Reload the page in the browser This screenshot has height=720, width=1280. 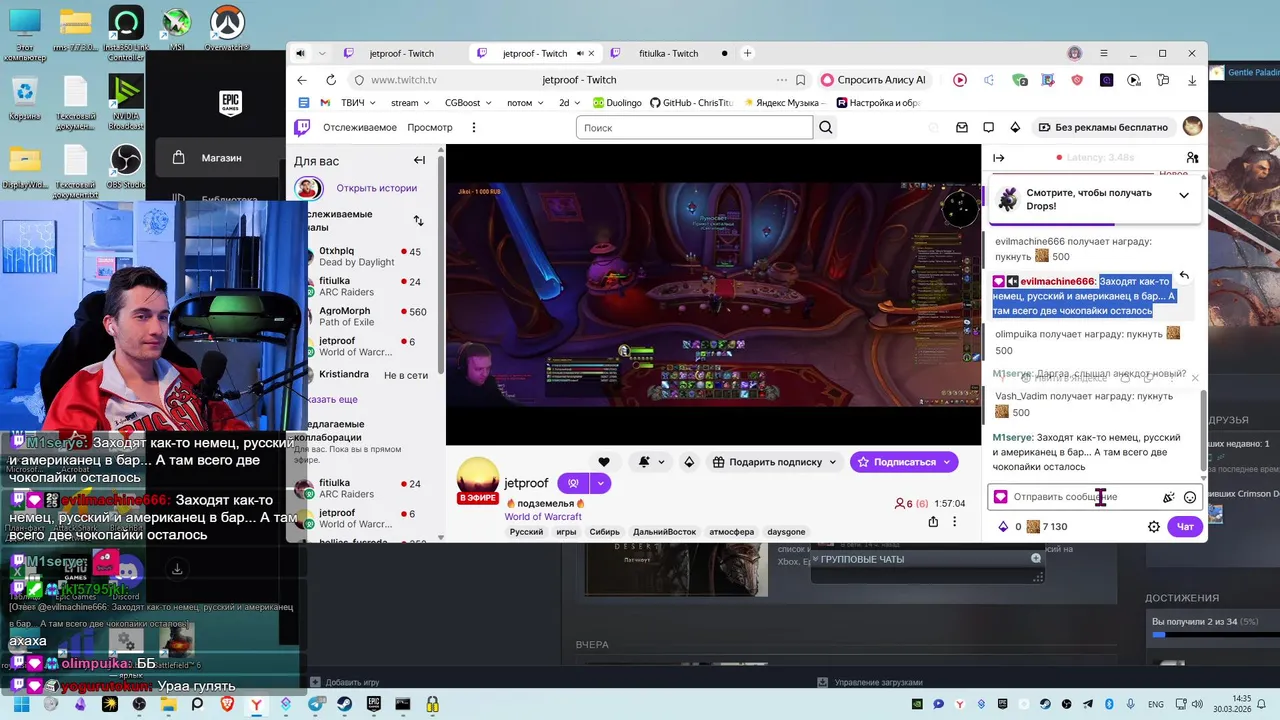tap(331, 80)
